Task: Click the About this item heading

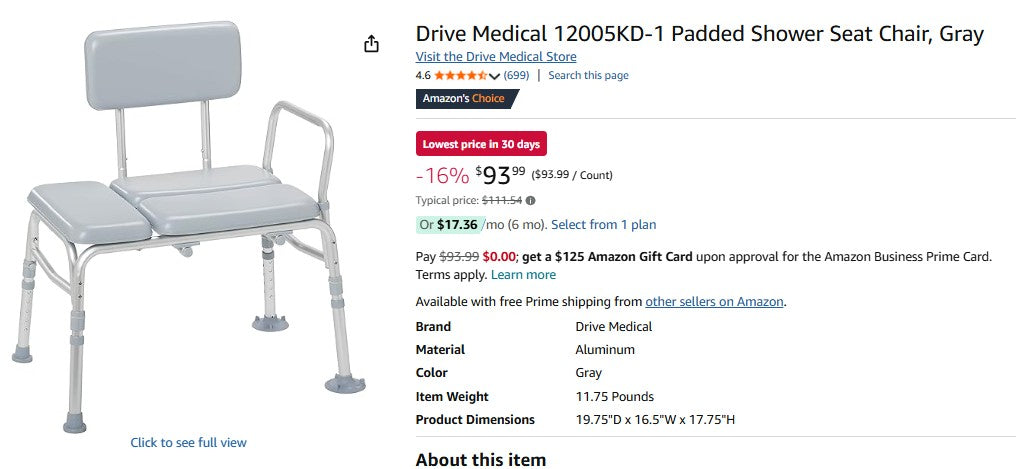Action: pos(481,460)
